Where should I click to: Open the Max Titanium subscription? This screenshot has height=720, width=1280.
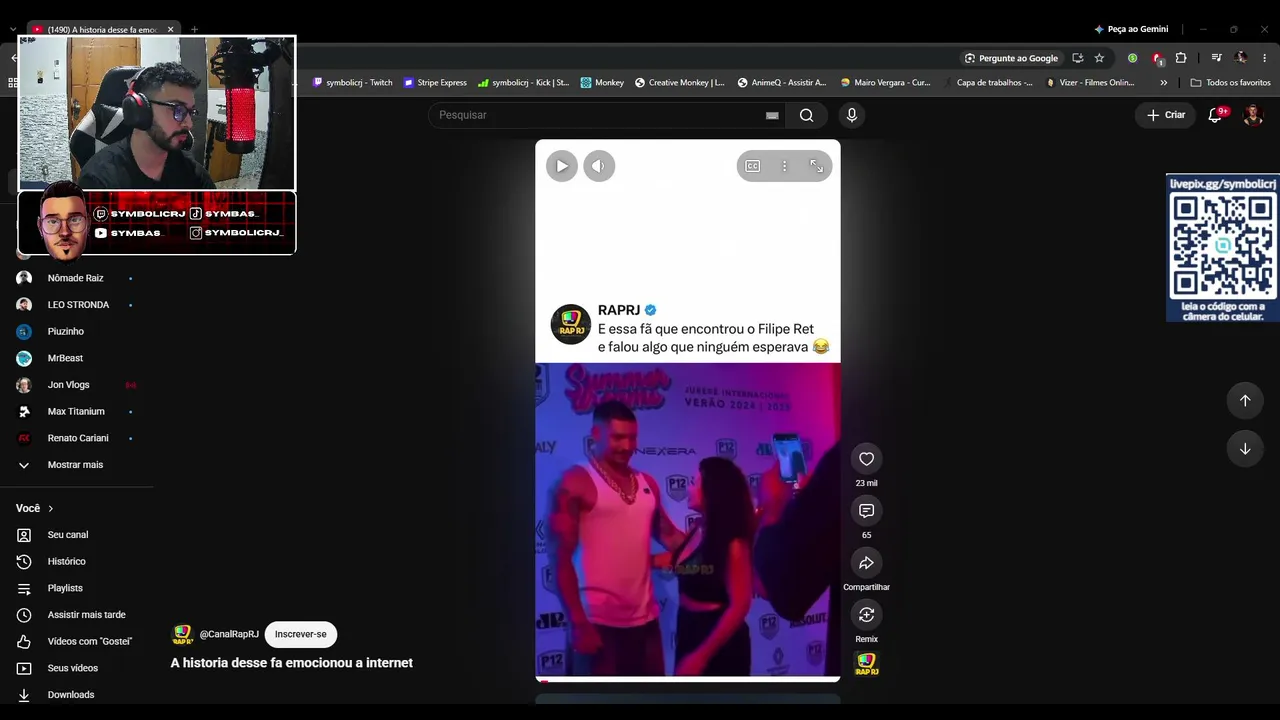76,411
